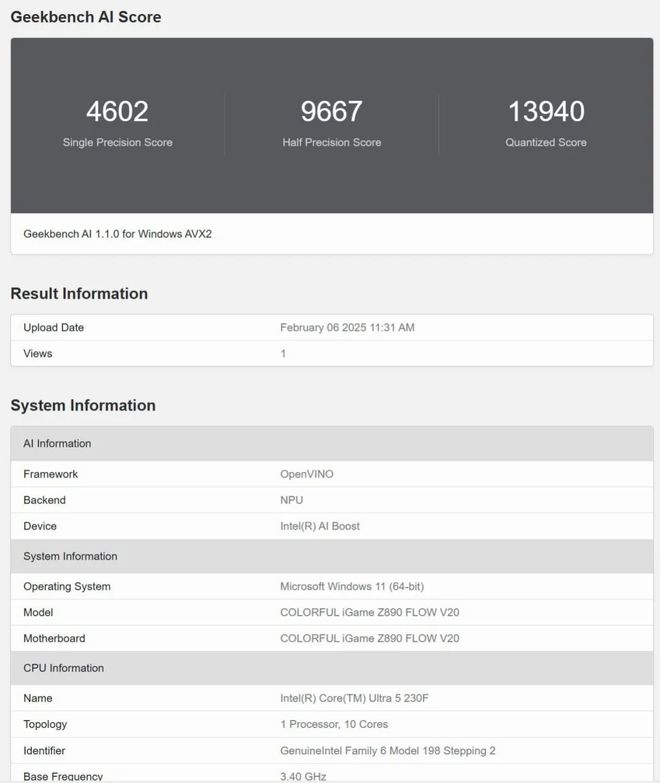
Task: Click the Geekbench AI 1.1.0 version text
Action: point(118,234)
